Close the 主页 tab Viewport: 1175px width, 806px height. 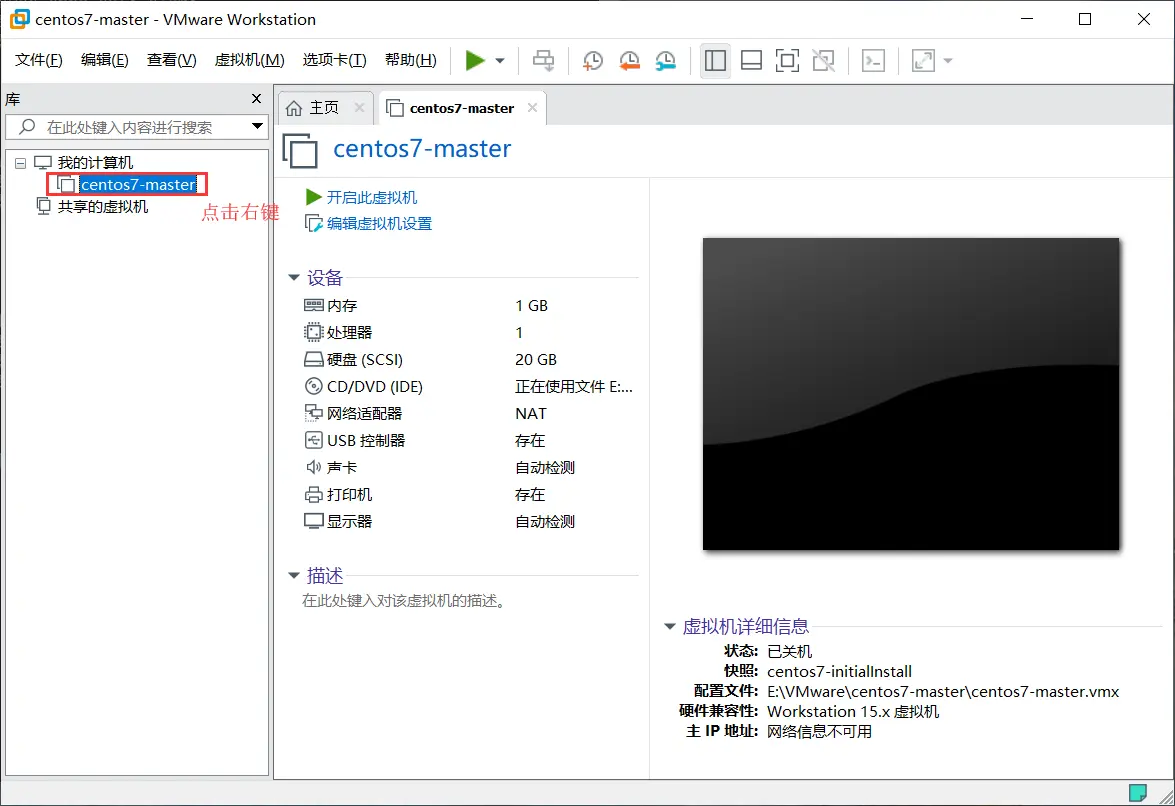tap(359, 108)
